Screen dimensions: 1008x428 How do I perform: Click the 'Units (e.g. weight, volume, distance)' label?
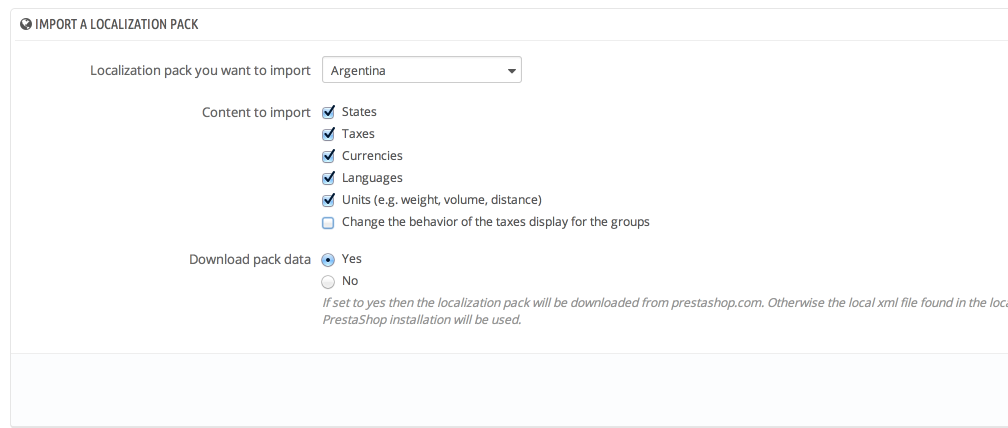coord(441,200)
